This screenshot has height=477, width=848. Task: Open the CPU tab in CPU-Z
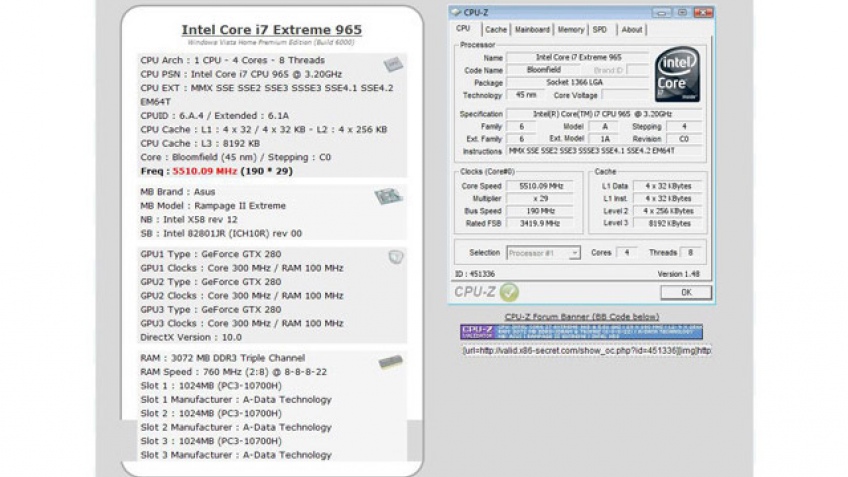(463, 29)
